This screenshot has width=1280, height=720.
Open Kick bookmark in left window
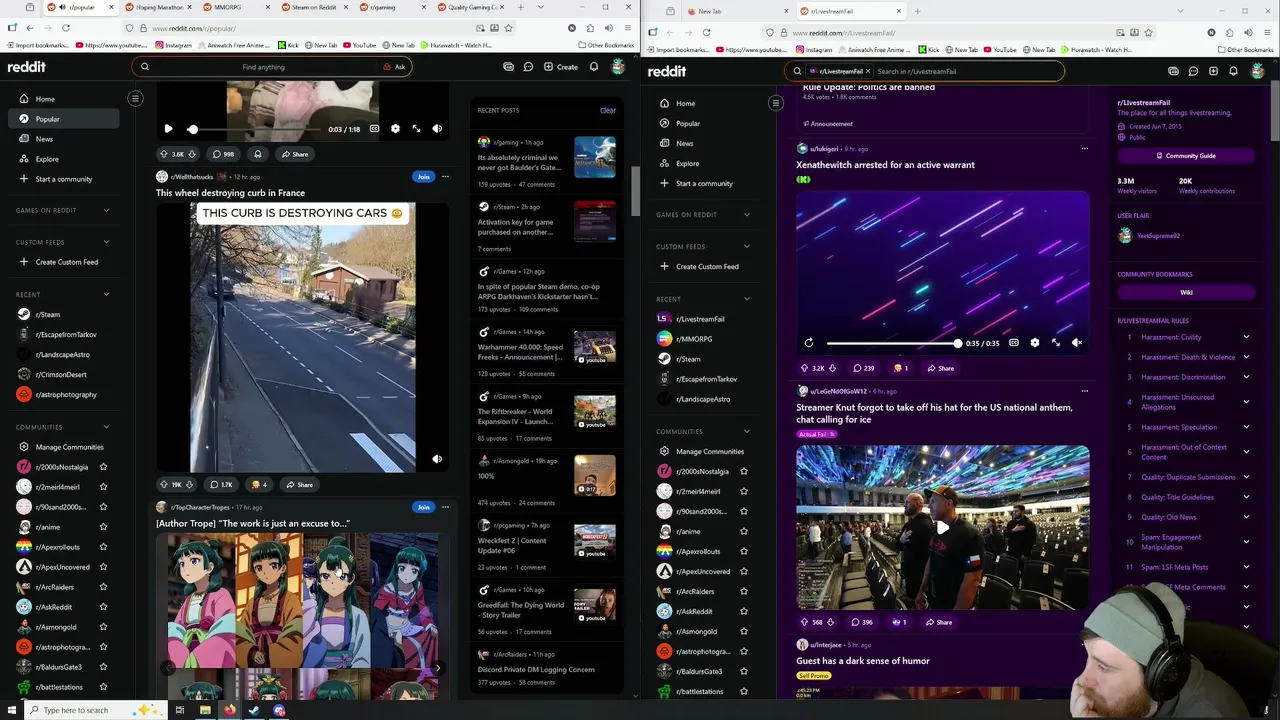pos(289,45)
